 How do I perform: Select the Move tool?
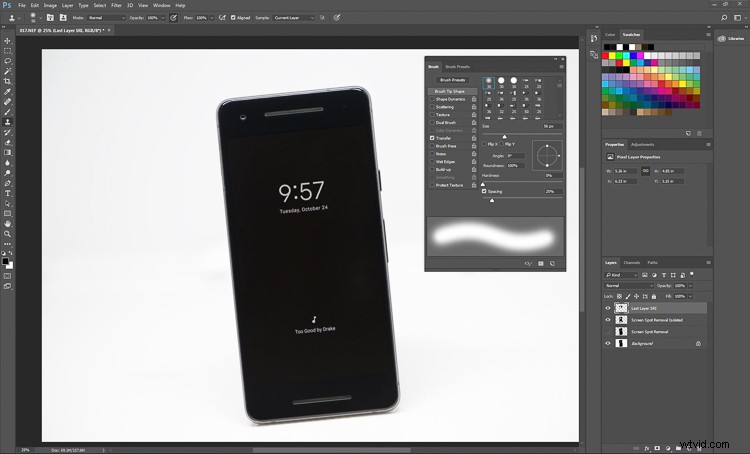[x=8, y=40]
